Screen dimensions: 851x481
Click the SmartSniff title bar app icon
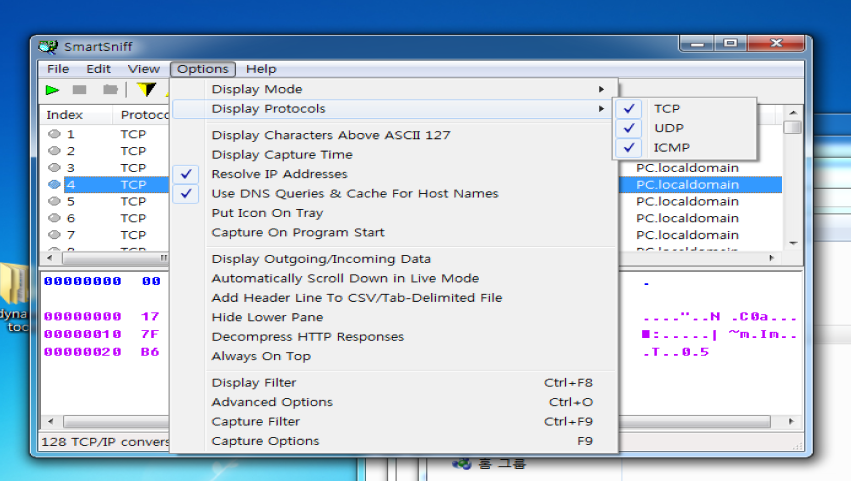(48, 47)
